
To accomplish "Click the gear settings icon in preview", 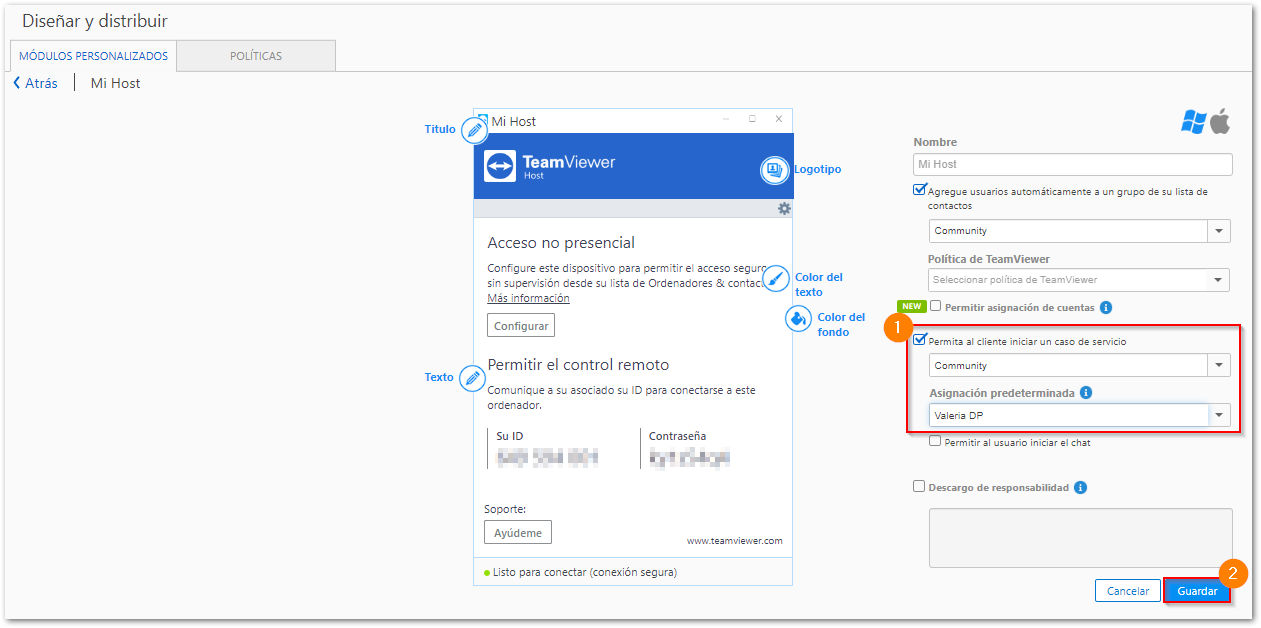I will pos(784,208).
